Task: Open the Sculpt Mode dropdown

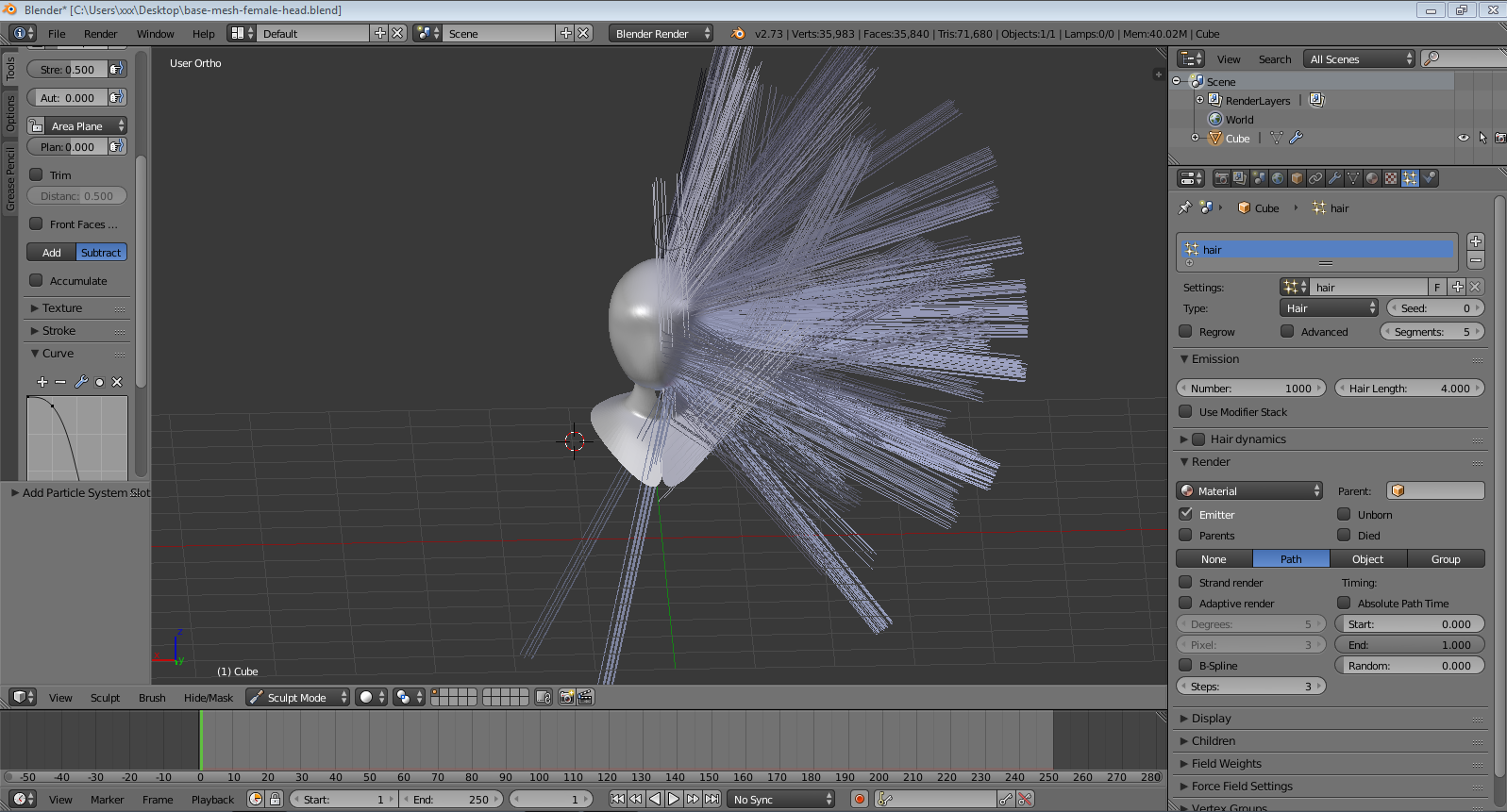Action: [x=298, y=697]
